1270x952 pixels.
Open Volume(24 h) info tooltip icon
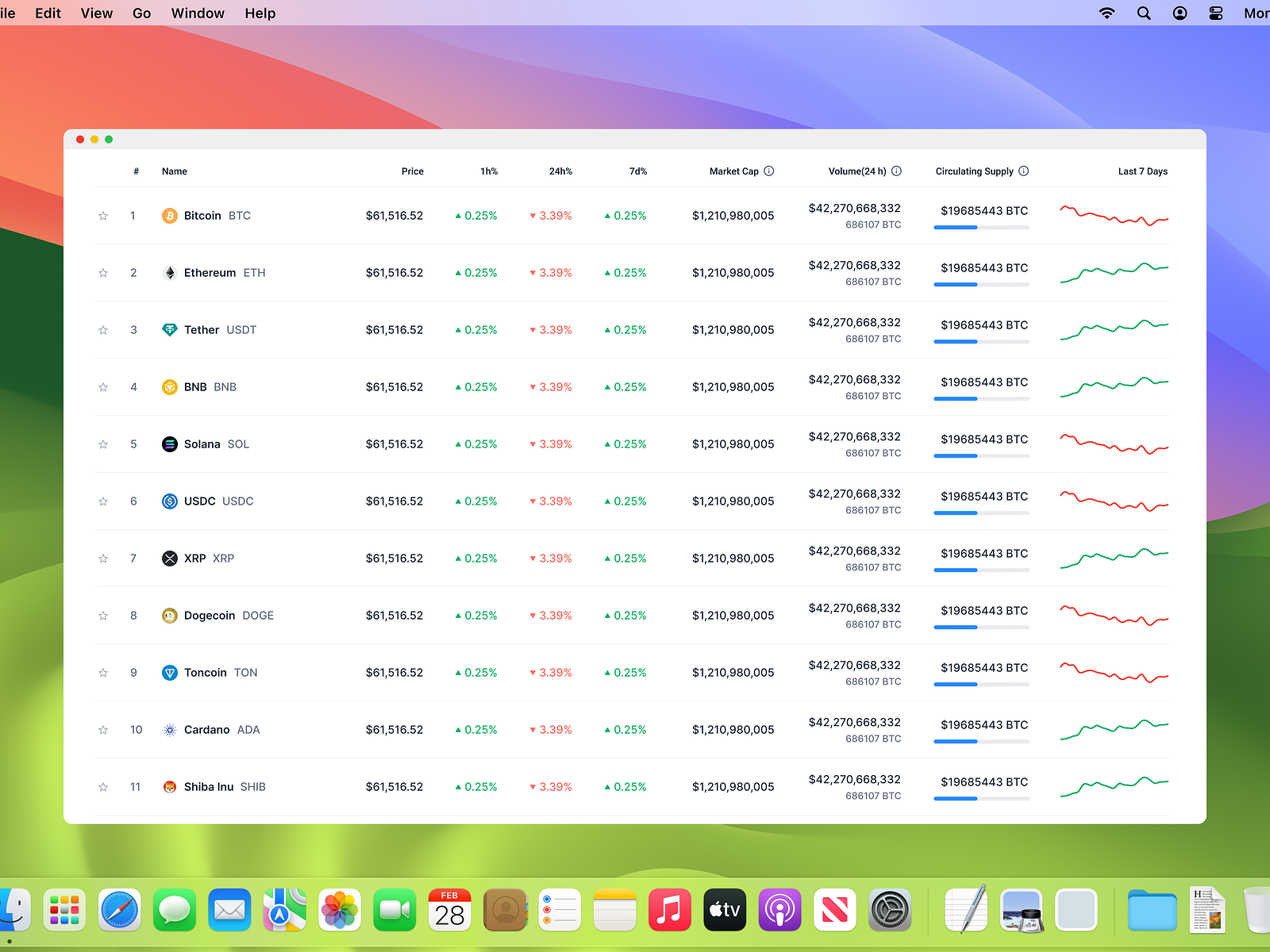896,171
